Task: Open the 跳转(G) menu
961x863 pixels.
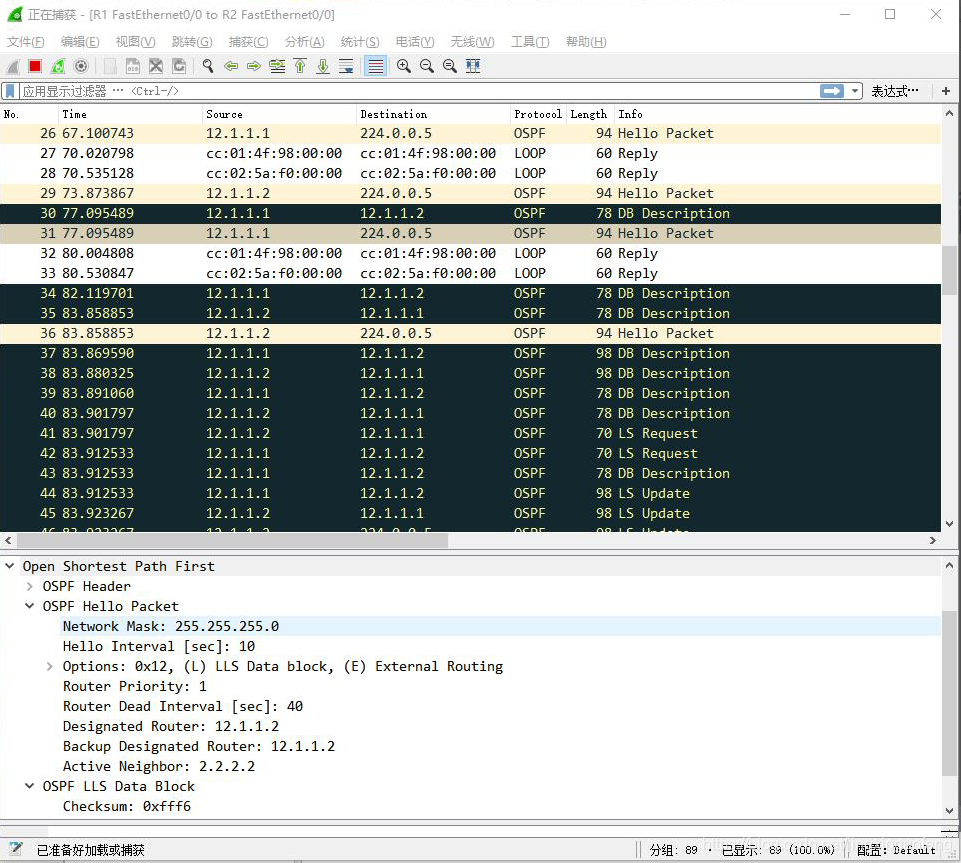Action: (192, 42)
